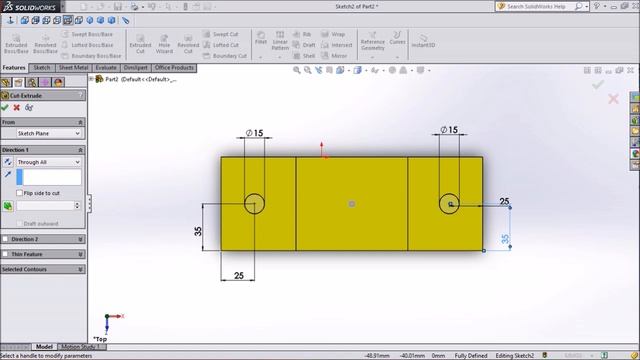
Task: Click the Extrude Cut feature icon in the panel title
Action: tap(5, 96)
